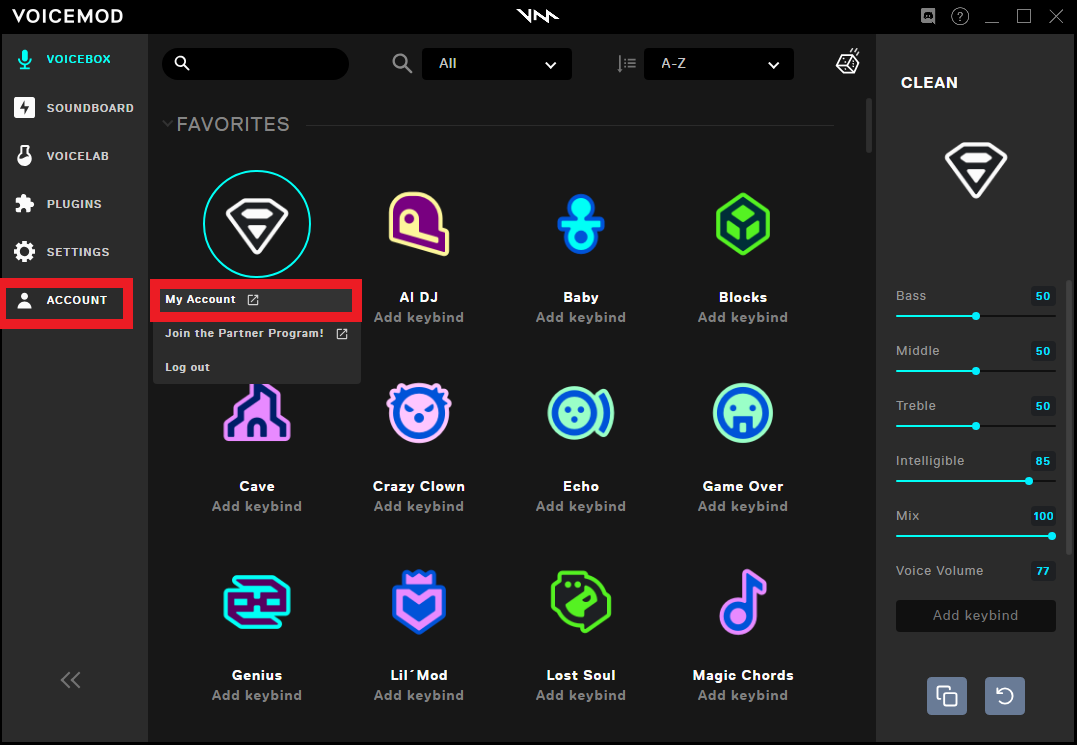
Task: Open the Discord icon in title bar
Action: [x=927, y=16]
